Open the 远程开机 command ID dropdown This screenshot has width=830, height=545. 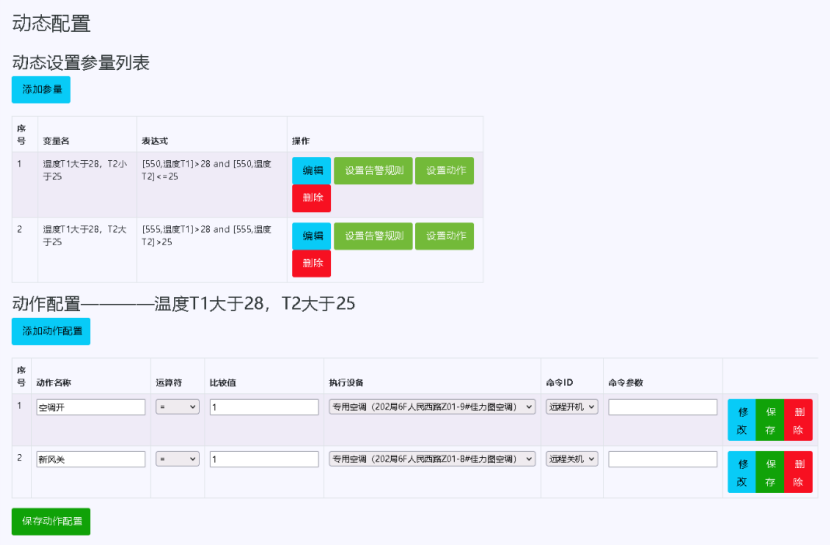coord(572,407)
